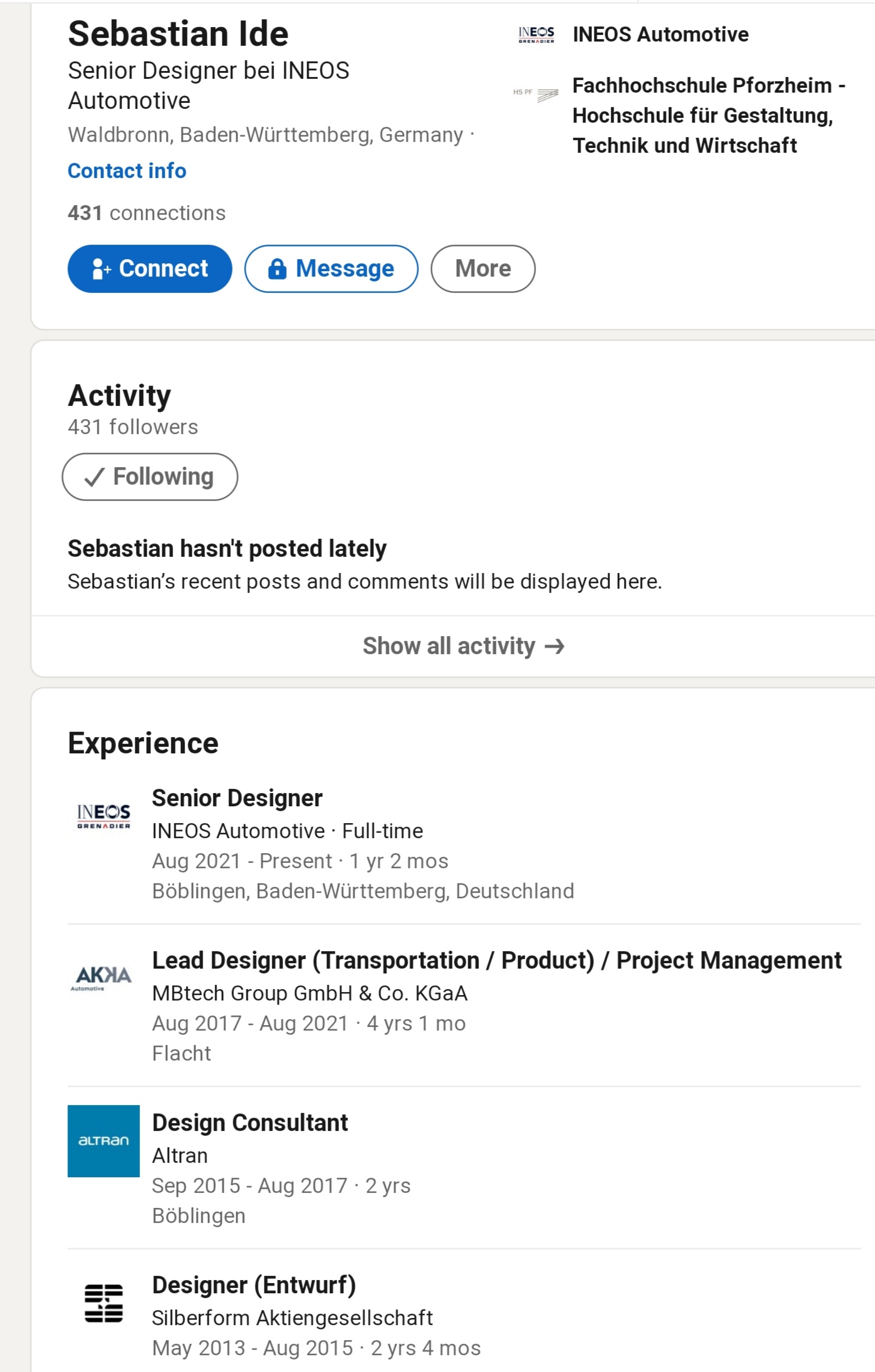
Task: Click the locked Message button
Action: 331,268
